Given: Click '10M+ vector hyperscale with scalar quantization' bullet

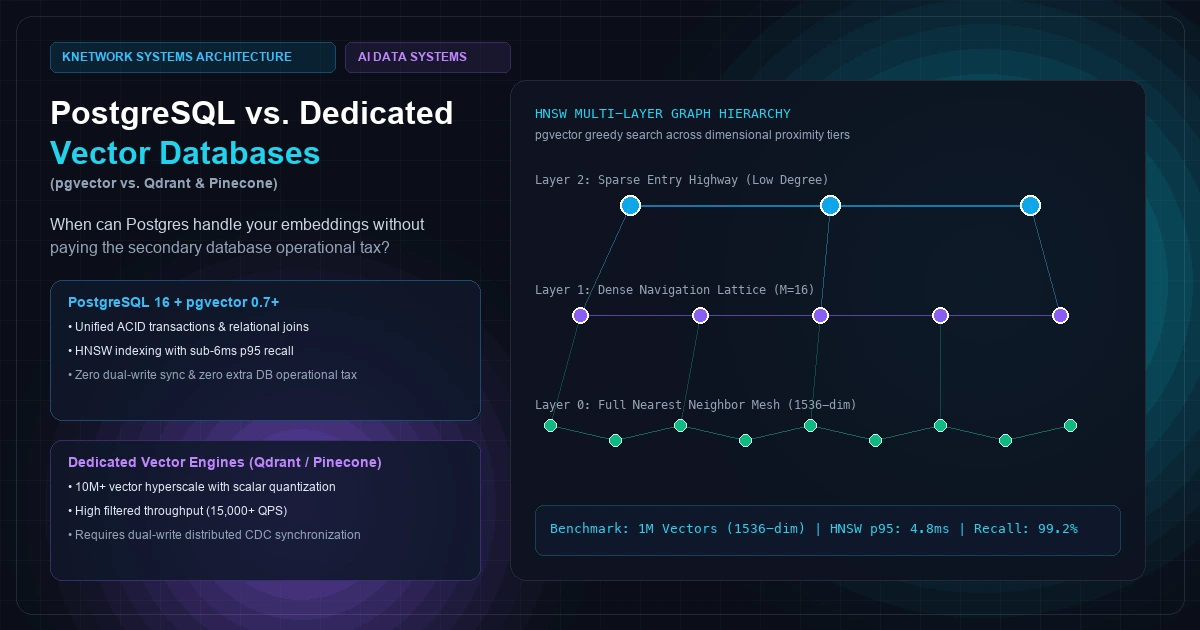Looking at the screenshot, I should pyautogui.click(x=202, y=487).
